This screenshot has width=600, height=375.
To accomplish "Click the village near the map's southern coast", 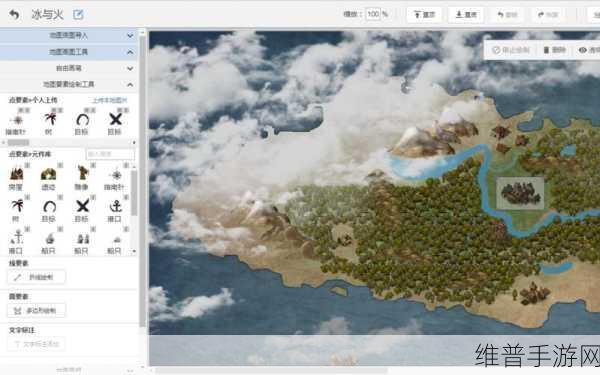I will [x=535, y=294].
